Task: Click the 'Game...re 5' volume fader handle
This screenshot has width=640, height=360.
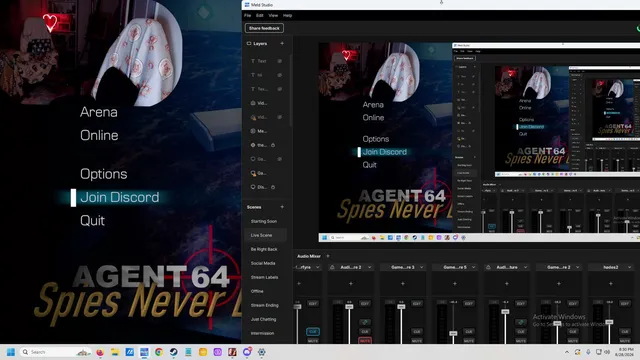Action: point(453,333)
